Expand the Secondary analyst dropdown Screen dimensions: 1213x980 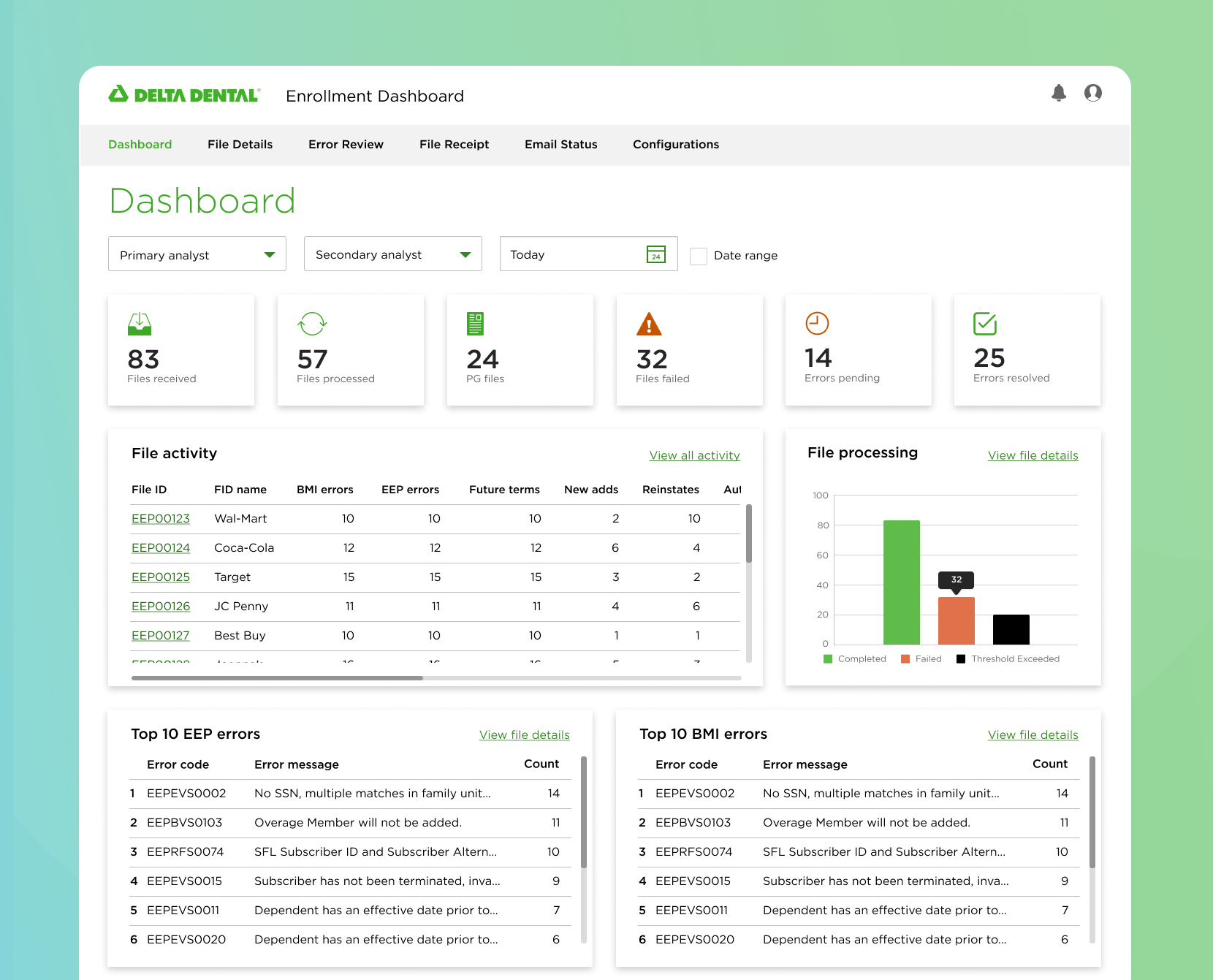pyautogui.click(x=393, y=254)
